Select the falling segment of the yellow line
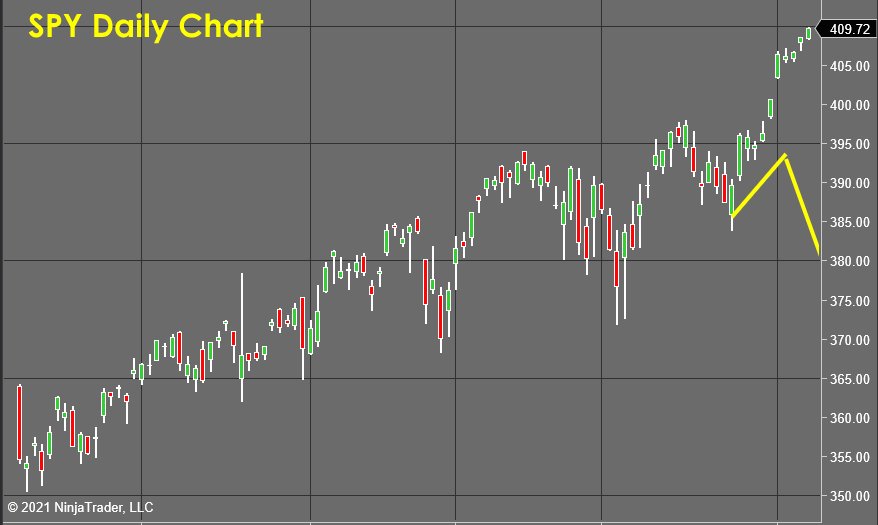 [802, 205]
